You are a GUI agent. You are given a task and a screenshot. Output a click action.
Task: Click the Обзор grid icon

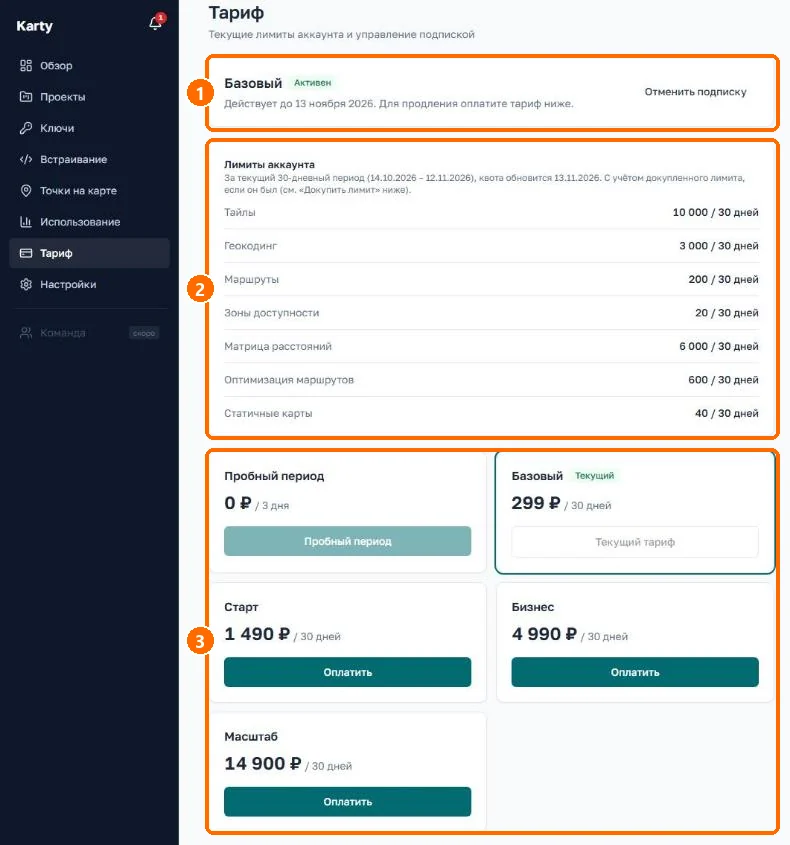26,66
